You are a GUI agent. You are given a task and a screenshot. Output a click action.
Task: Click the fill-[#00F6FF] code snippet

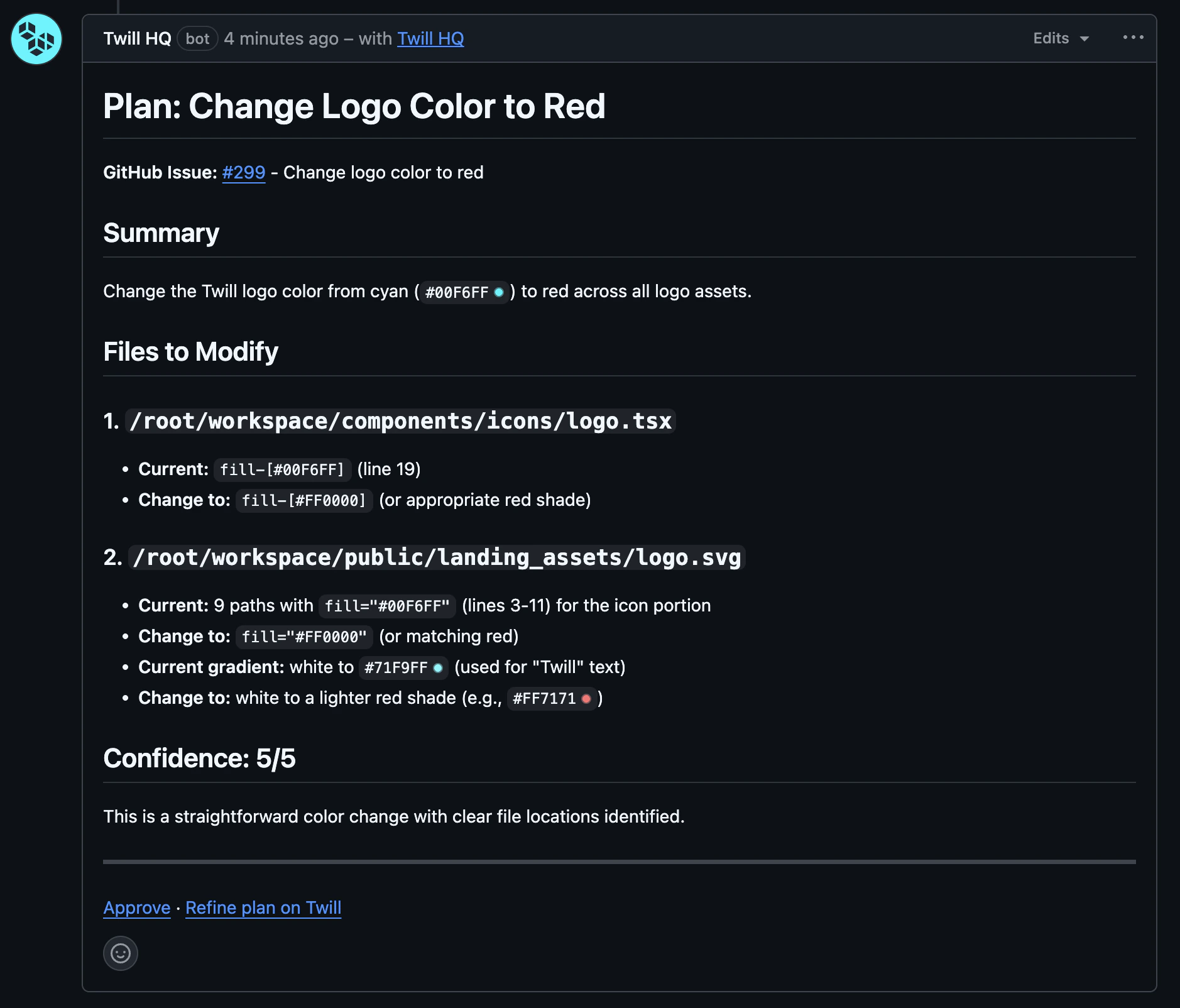pos(282,469)
